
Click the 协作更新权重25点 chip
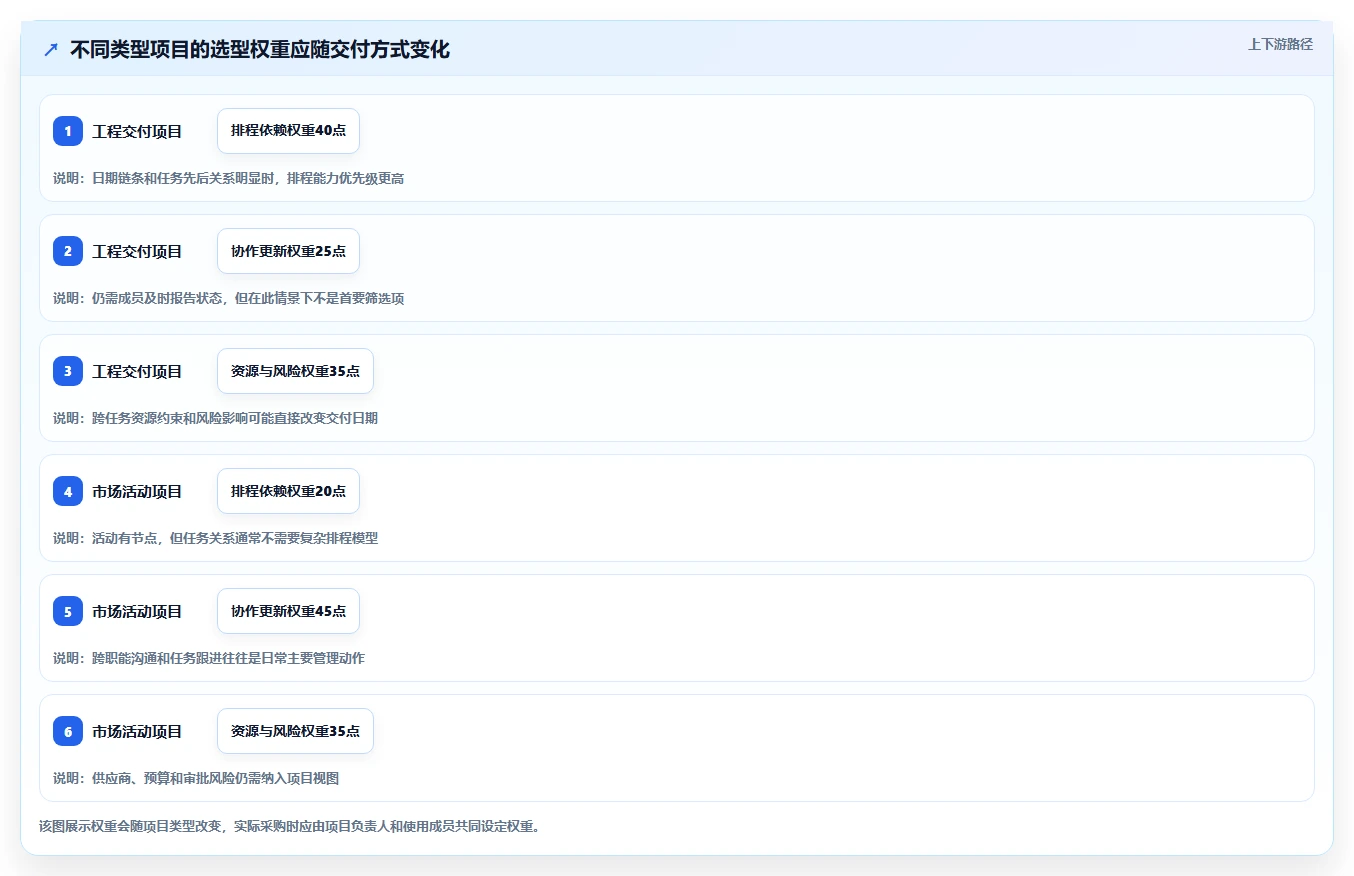(x=288, y=251)
